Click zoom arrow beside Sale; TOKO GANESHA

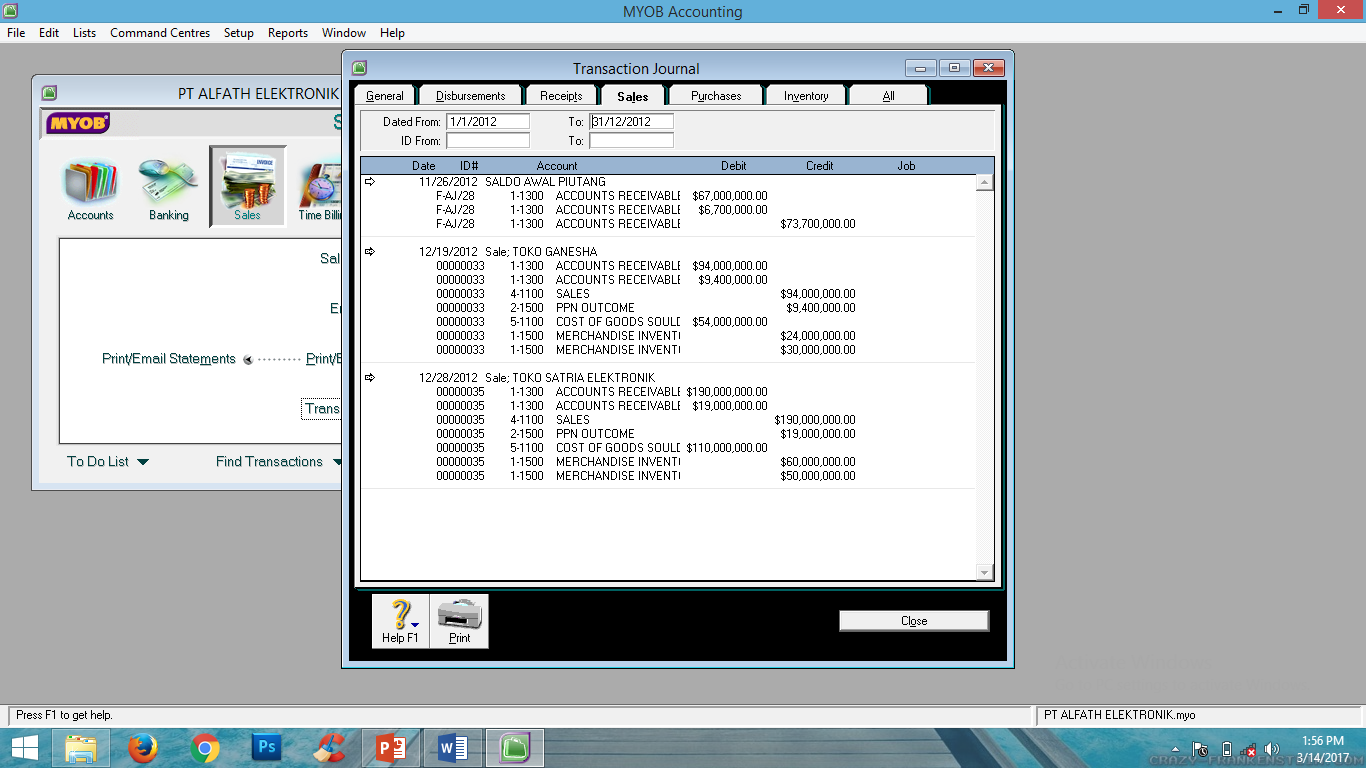[369, 251]
